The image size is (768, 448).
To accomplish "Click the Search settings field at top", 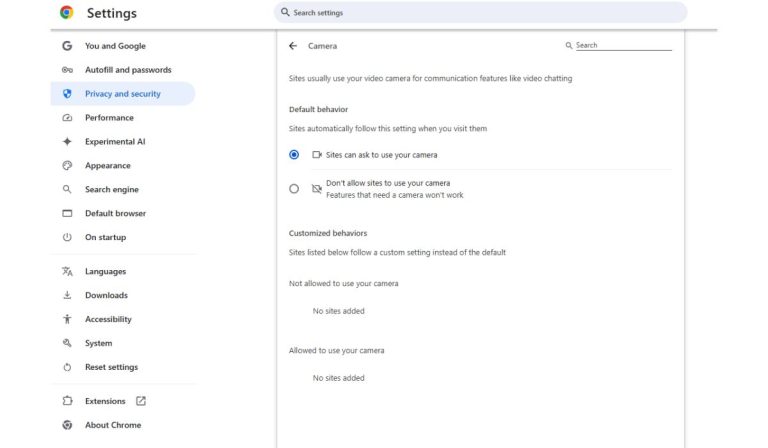I will coord(480,13).
